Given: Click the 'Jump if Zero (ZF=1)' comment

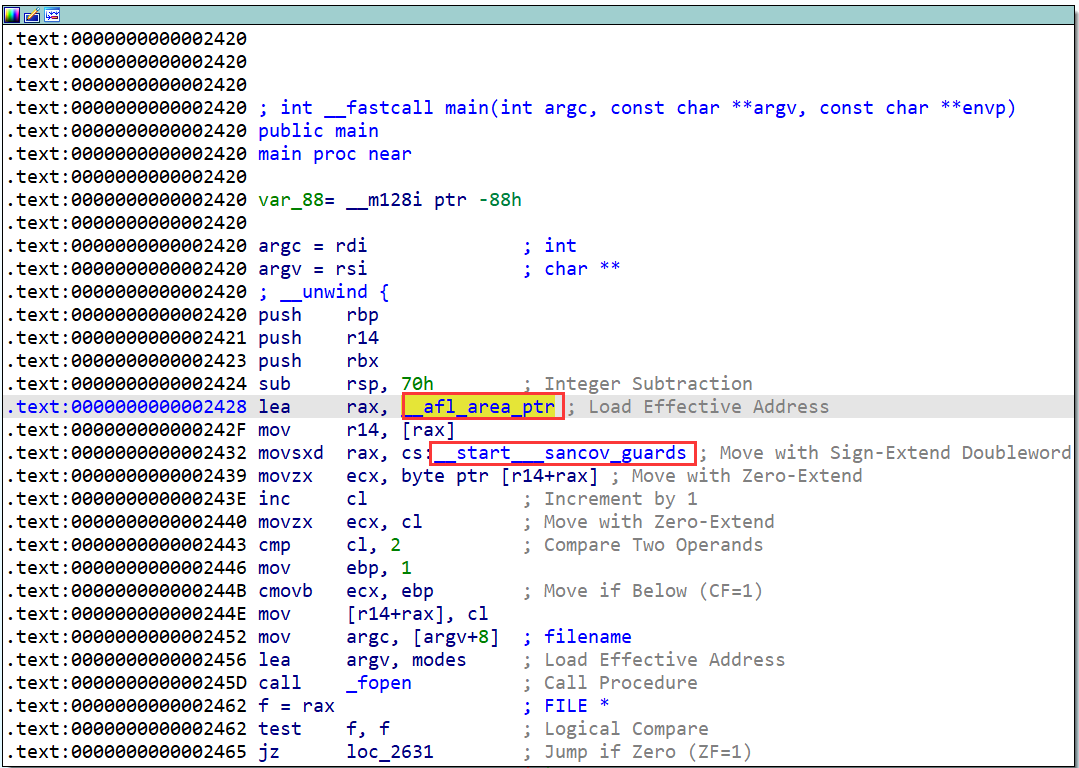Looking at the screenshot, I should click(648, 752).
